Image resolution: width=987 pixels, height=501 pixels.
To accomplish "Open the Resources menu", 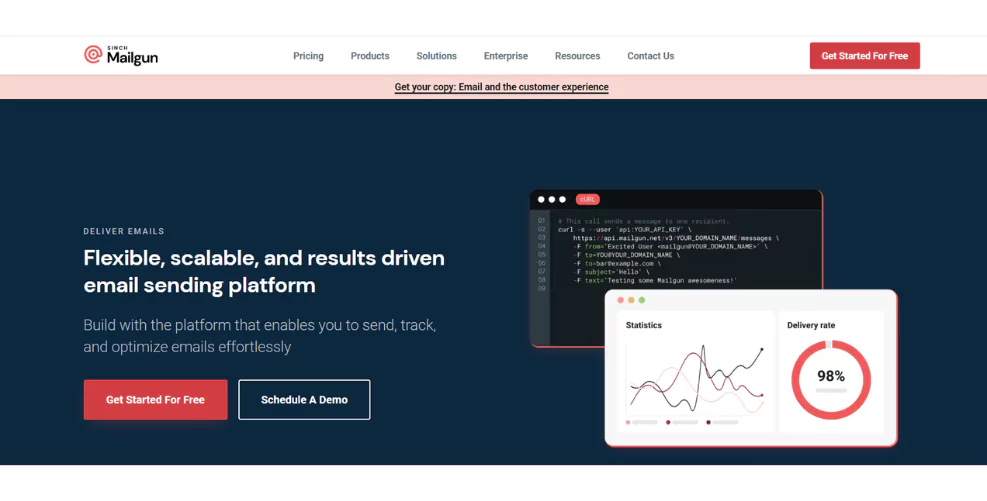I will point(577,56).
